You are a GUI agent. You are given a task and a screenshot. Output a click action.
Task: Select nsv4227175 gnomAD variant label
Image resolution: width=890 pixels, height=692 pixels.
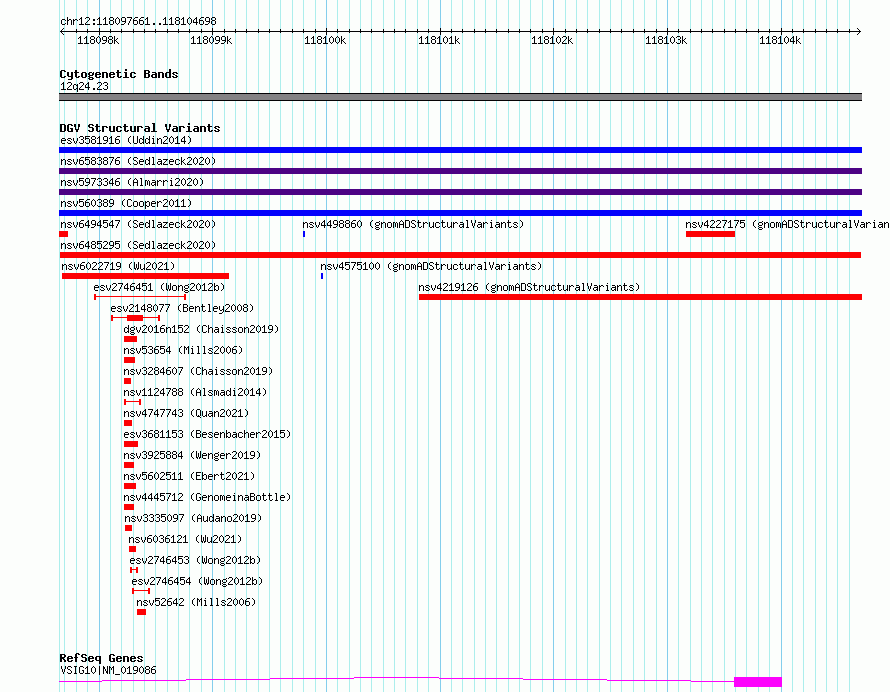pyautogui.click(x=787, y=224)
